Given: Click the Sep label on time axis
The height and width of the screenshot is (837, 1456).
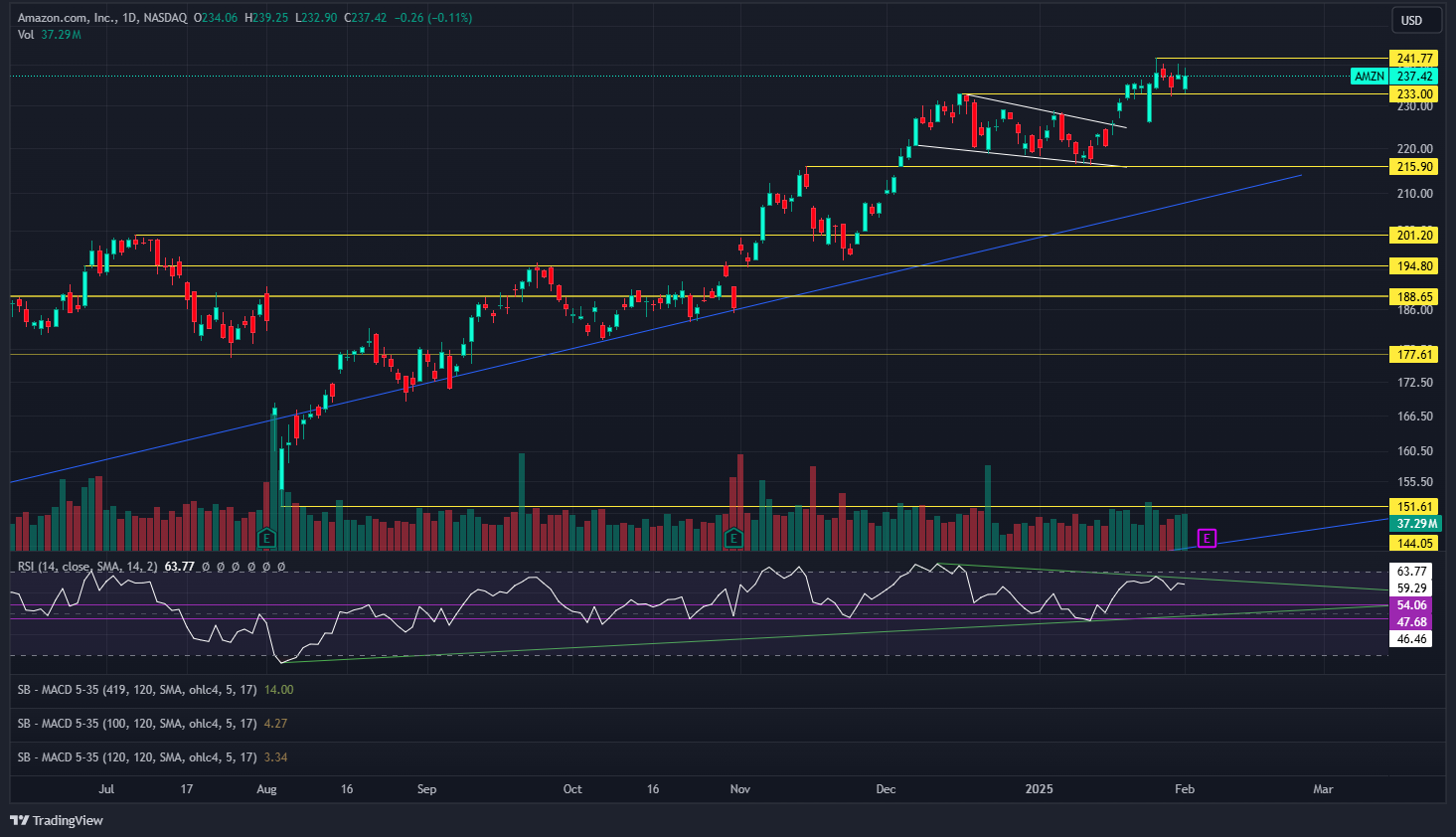Looking at the screenshot, I should click(426, 789).
